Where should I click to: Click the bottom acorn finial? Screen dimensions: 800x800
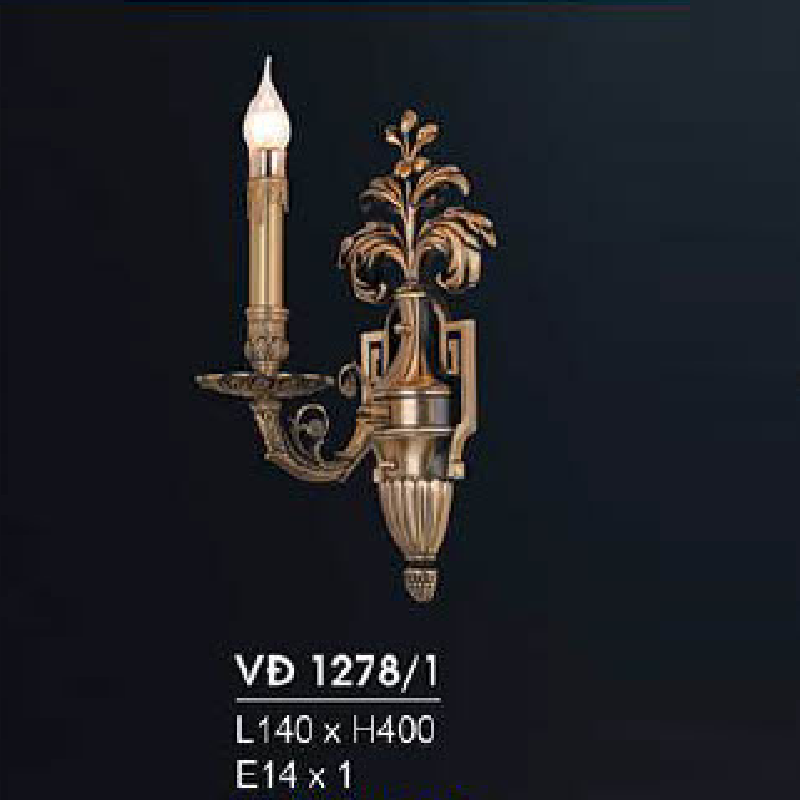[420, 582]
